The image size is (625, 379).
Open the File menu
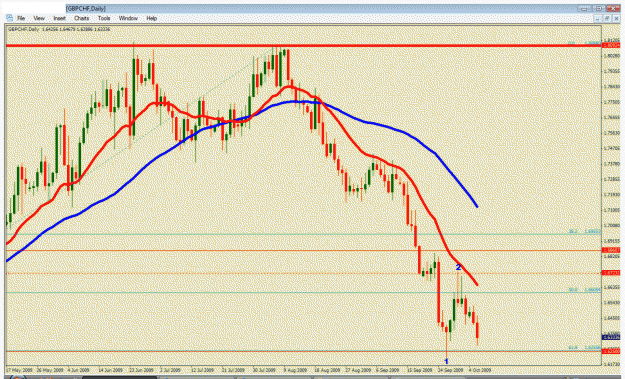pos(21,18)
